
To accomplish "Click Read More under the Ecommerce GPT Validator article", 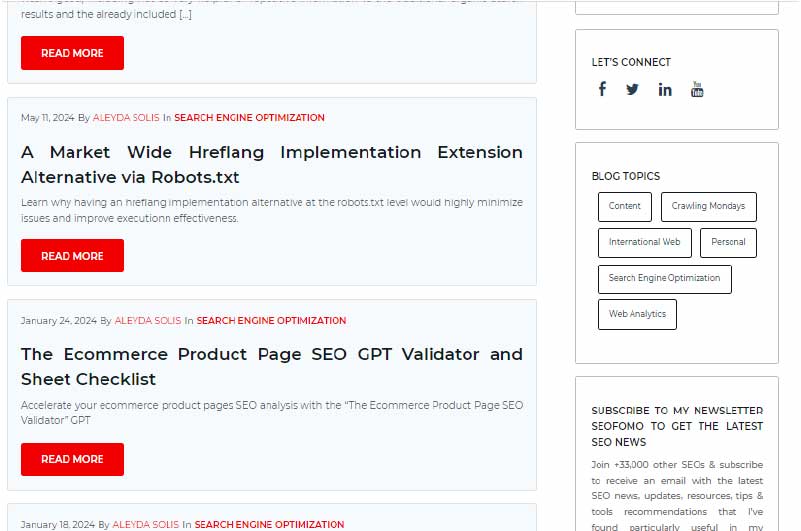I will [73, 459].
